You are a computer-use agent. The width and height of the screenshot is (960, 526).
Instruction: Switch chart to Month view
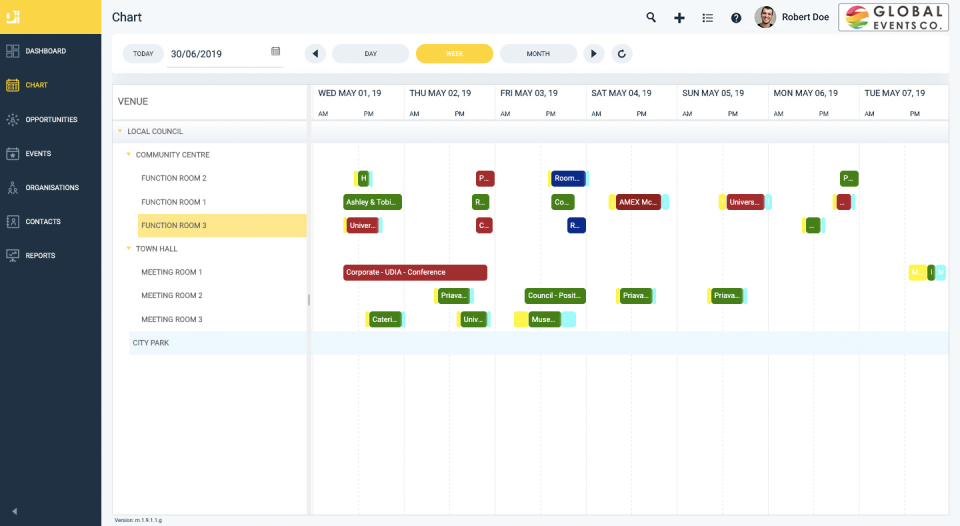[x=538, y=54]
